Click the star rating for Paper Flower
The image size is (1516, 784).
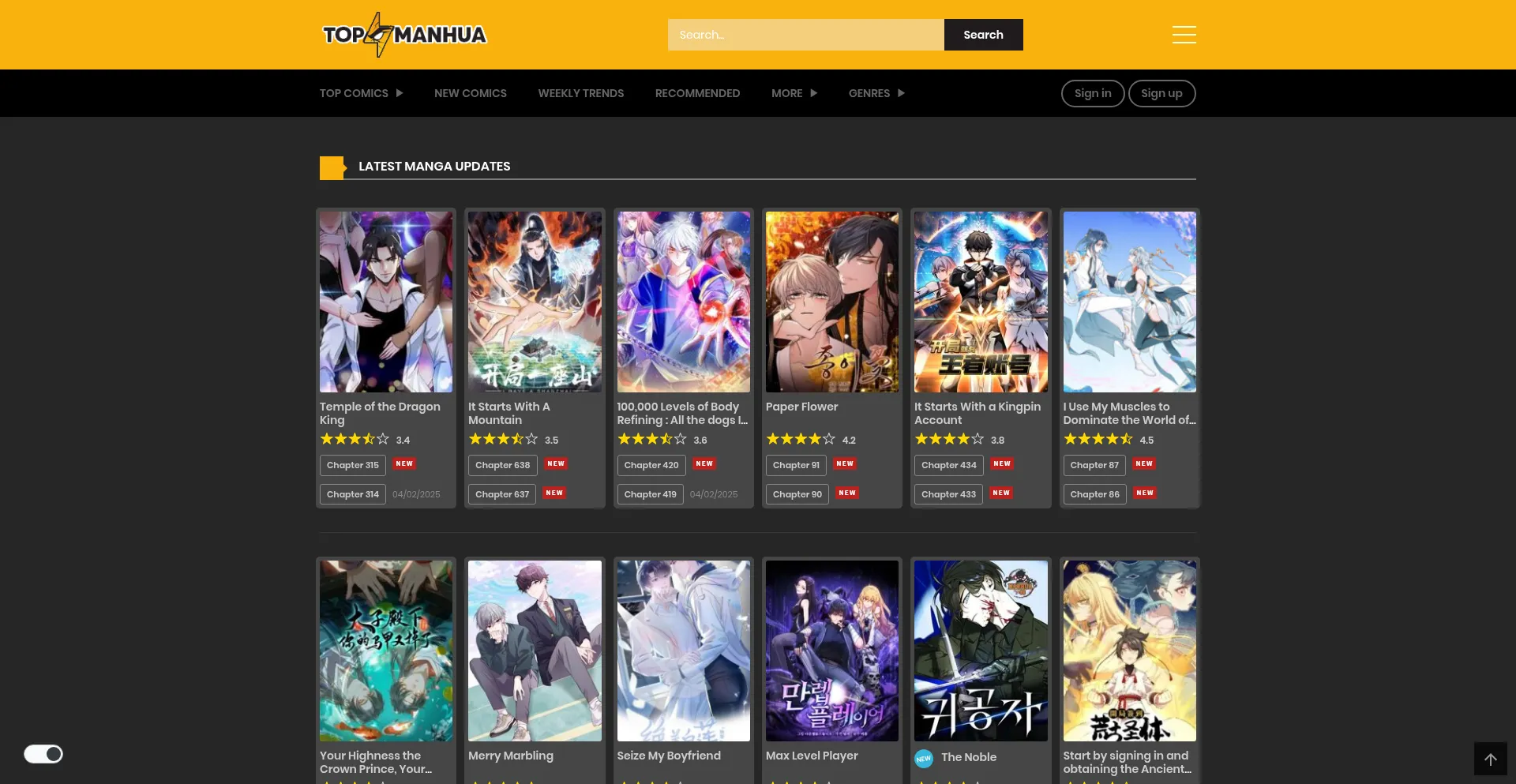pos(801,439)
